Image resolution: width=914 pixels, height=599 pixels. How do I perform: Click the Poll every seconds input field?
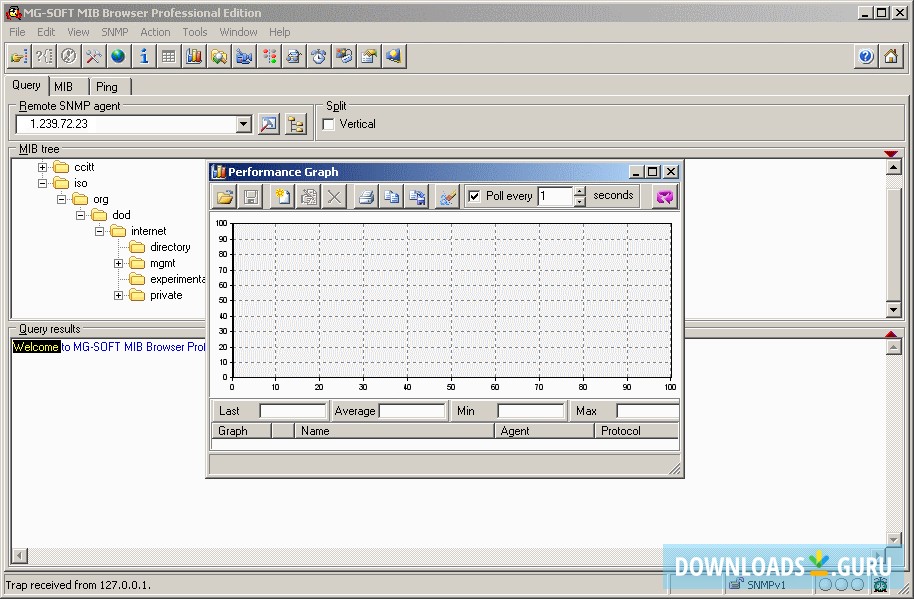(x=556, y=196)
